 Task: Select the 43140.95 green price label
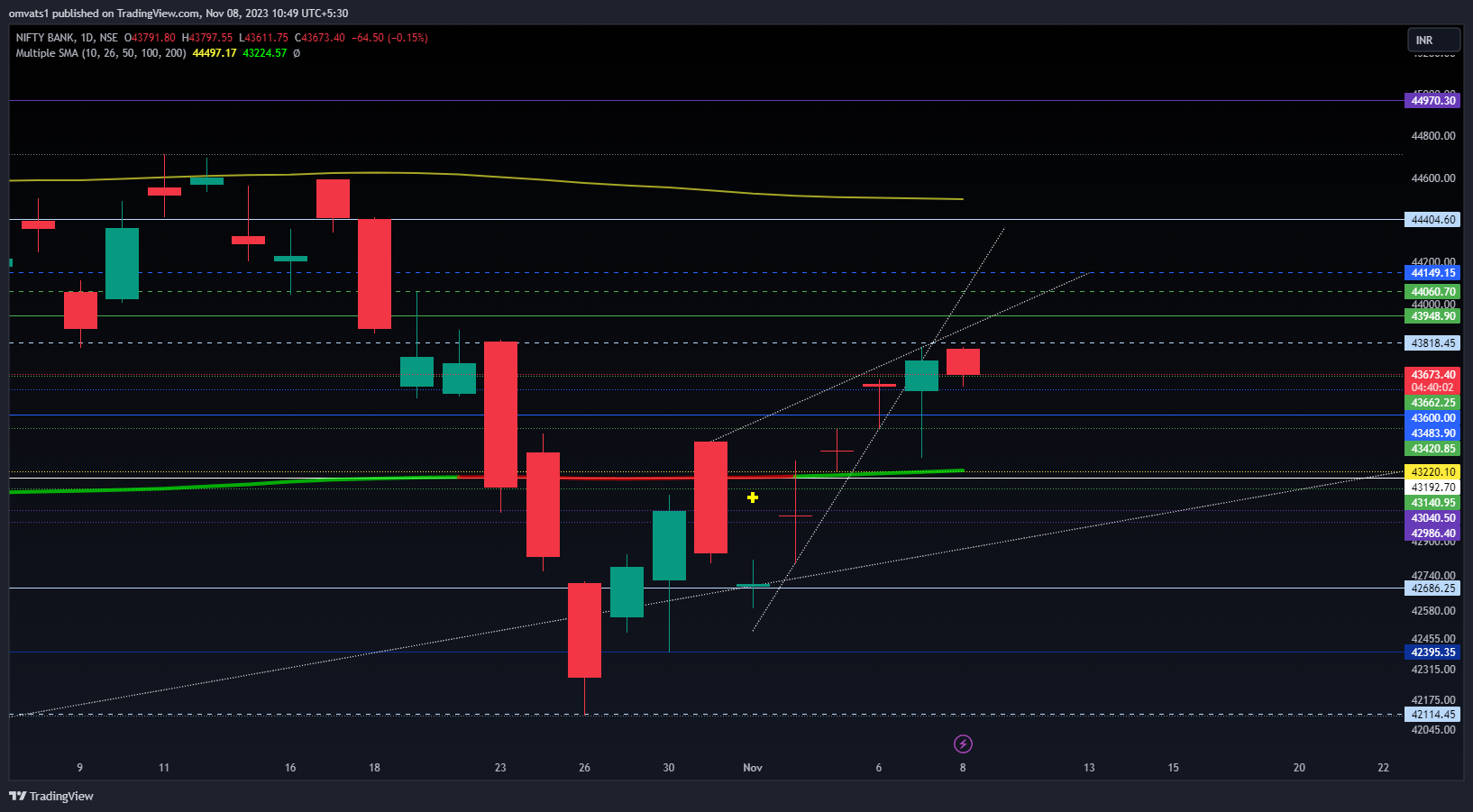pos(1432,503)
